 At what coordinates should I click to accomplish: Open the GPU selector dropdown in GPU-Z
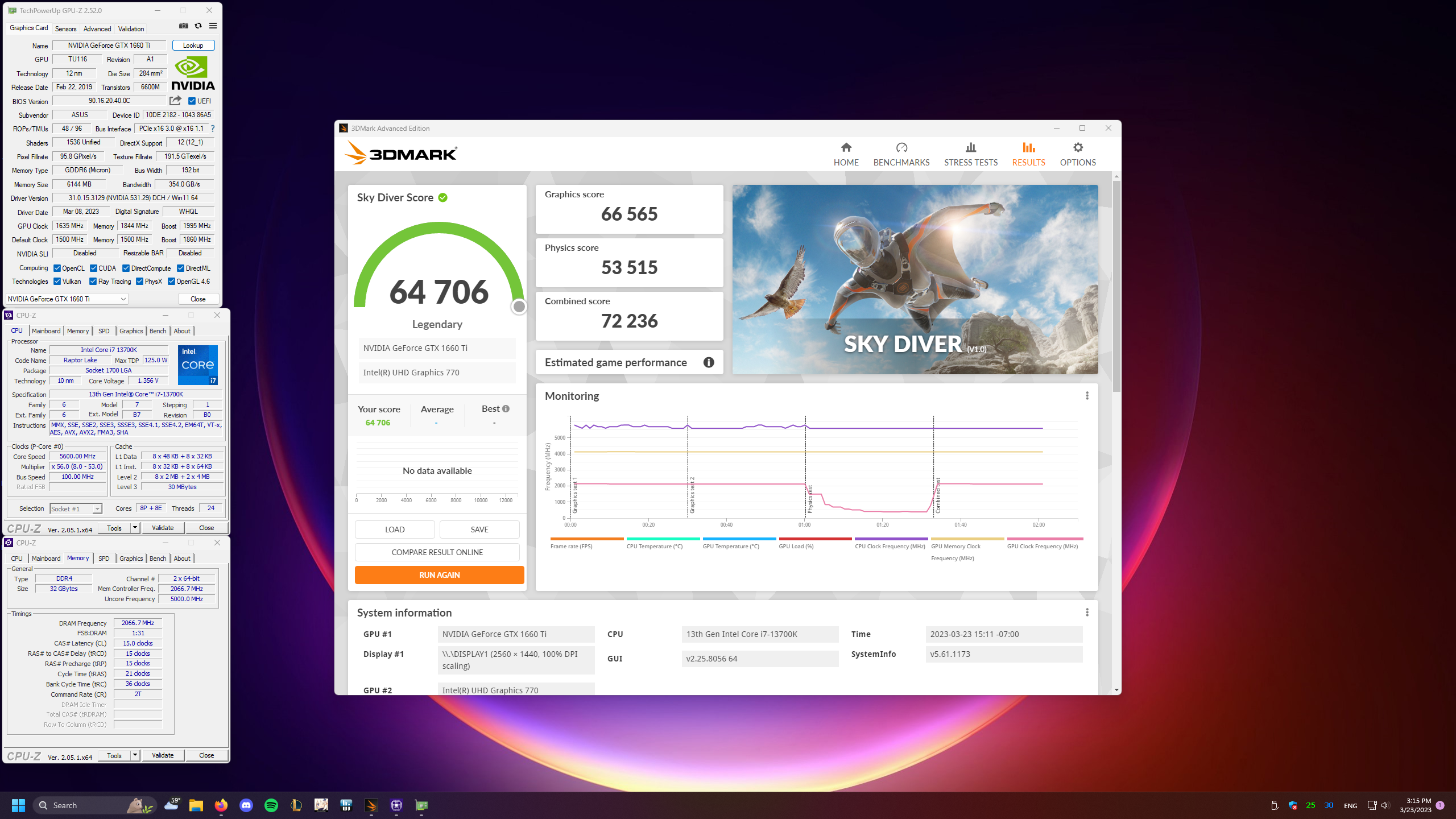point(67,299)
